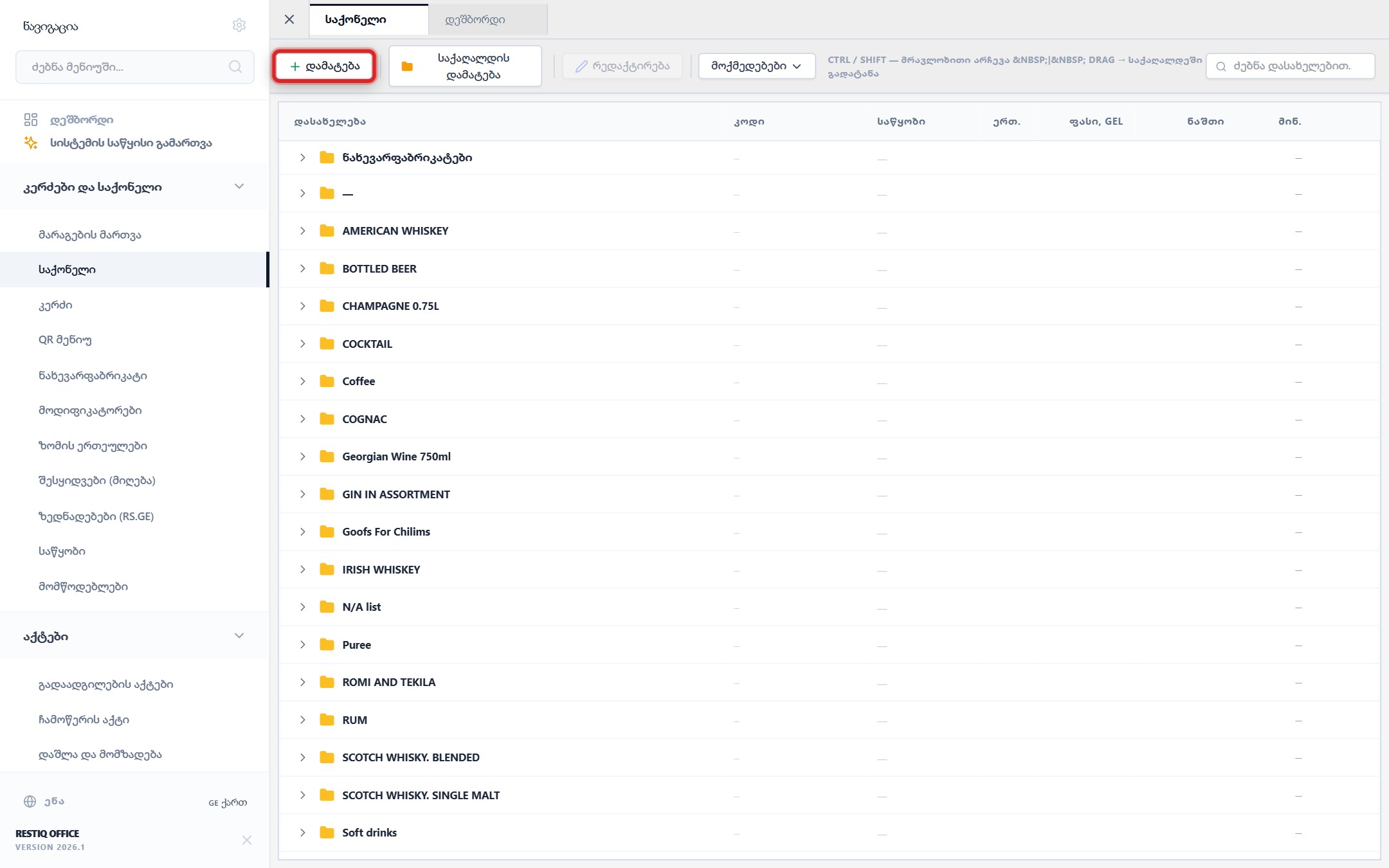Viewport: 1389px width, 868px height.
Task: Expand the SCOTCH WHISKY. SINGLE MALT folder
Action: [x=302, y=795]
